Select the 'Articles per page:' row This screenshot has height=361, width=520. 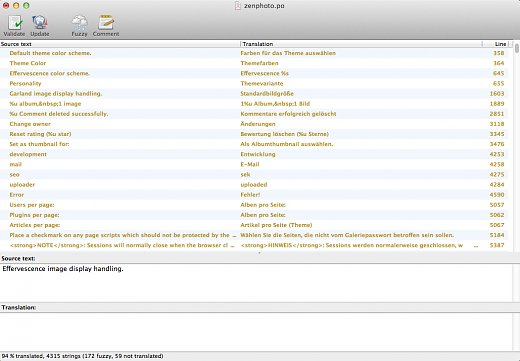click(254, 225)
